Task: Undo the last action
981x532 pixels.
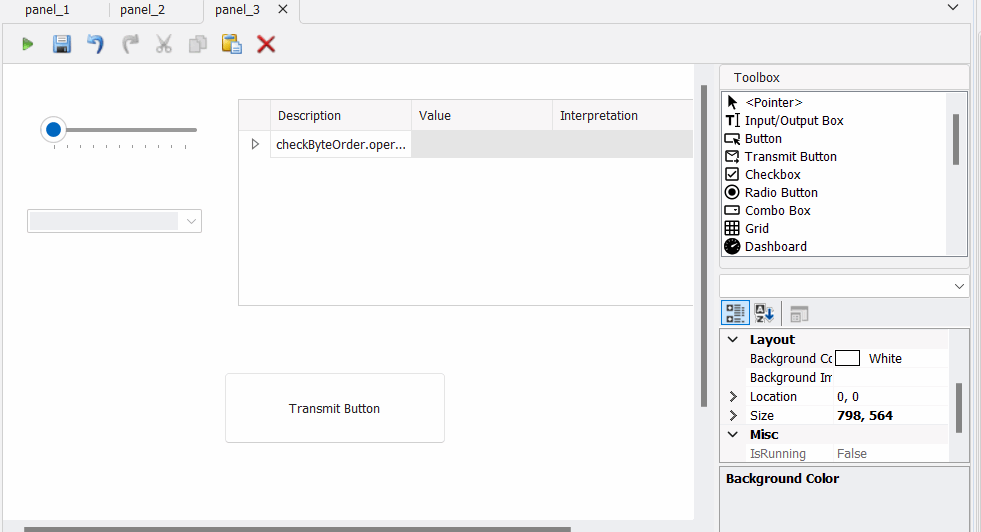Action: pyautogui.click(x=95, y=44)
